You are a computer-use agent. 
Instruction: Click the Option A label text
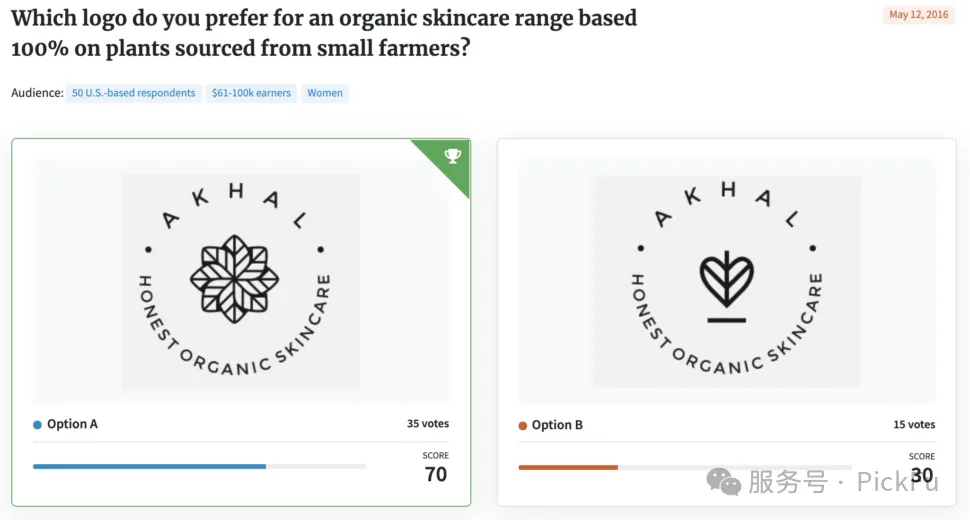(72, 424)
